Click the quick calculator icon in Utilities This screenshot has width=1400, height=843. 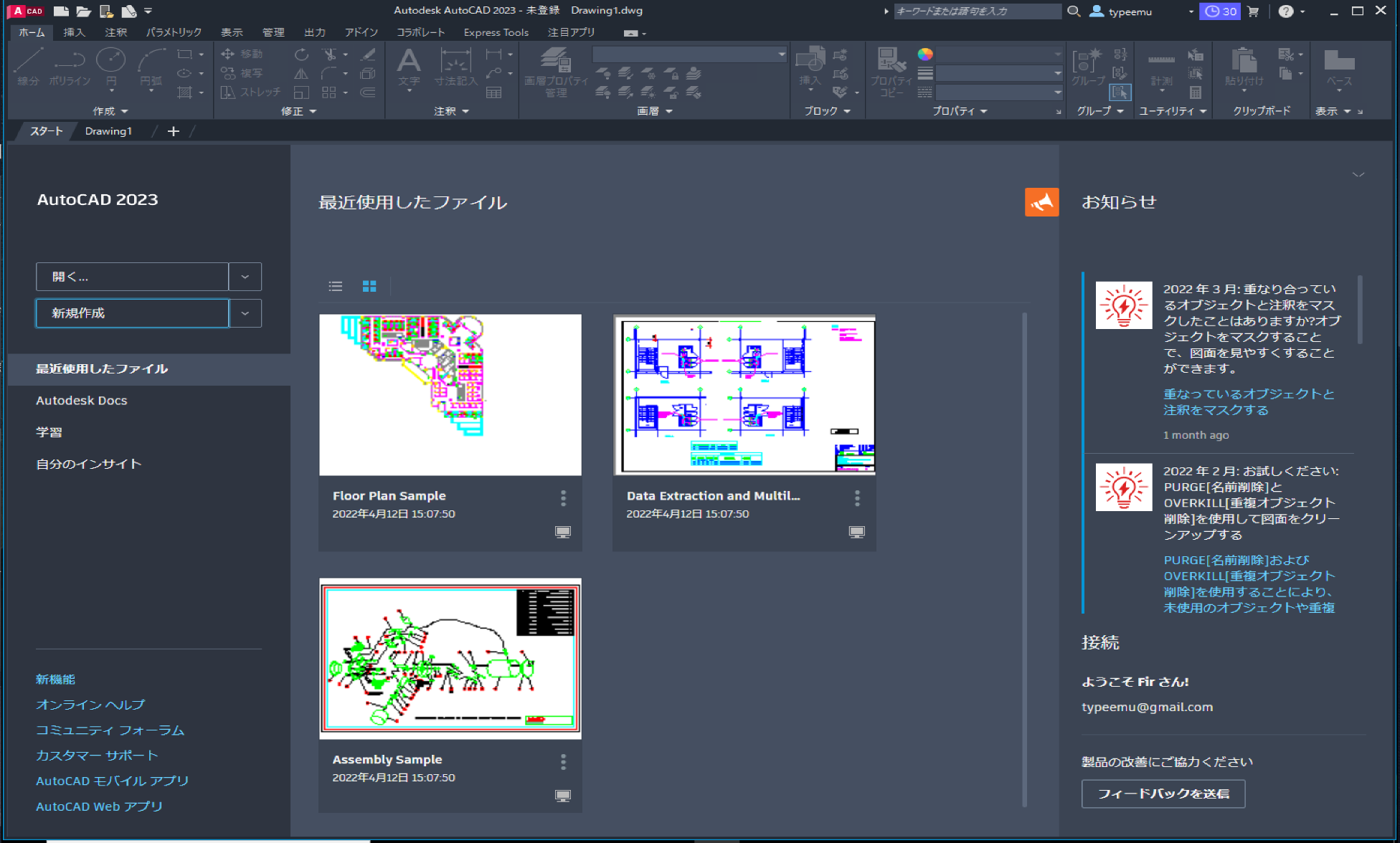point(1196,92)
